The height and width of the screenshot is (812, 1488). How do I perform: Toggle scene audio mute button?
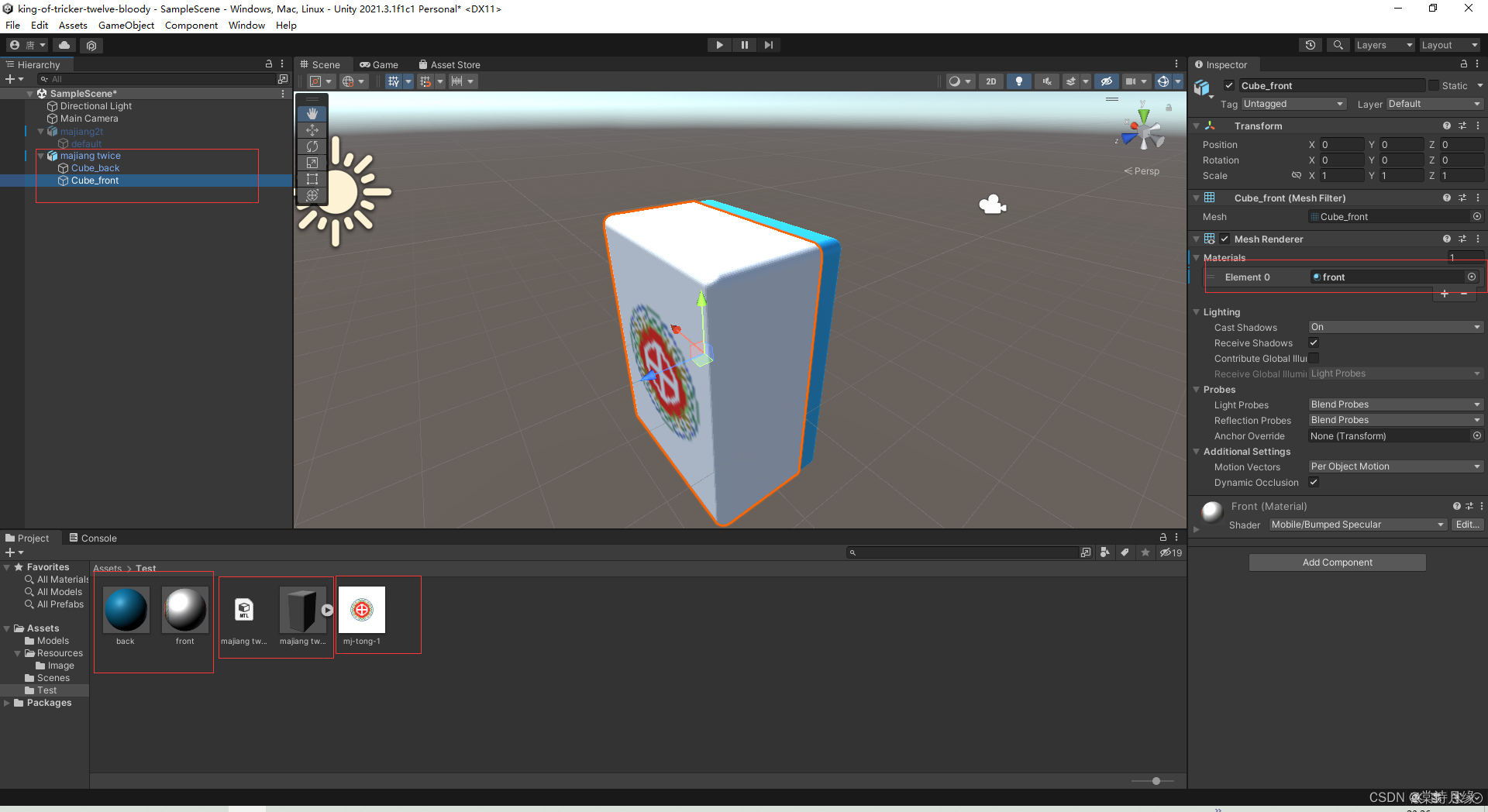pos(1046,81)
